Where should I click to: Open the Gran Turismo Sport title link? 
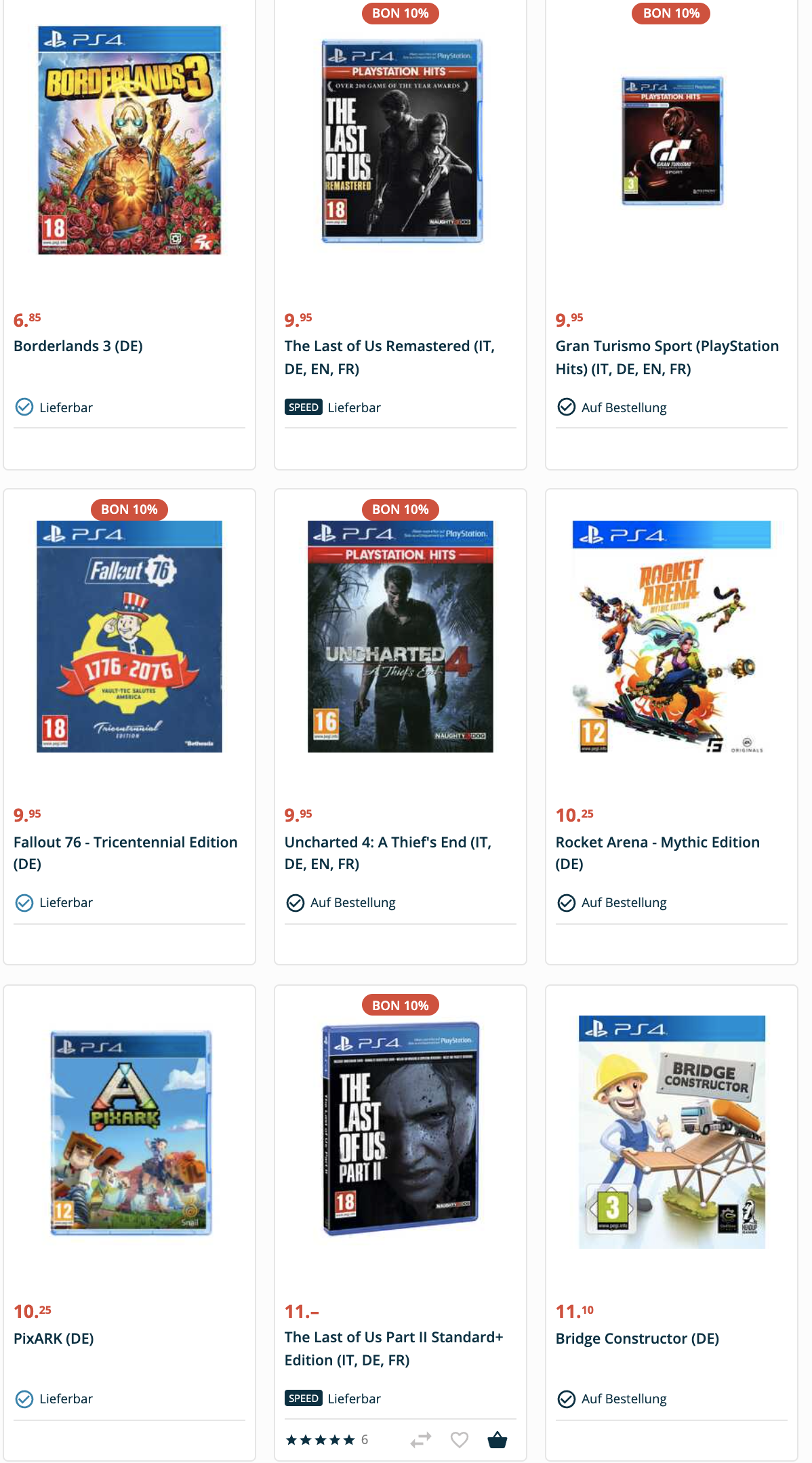(x=667, y=357)
